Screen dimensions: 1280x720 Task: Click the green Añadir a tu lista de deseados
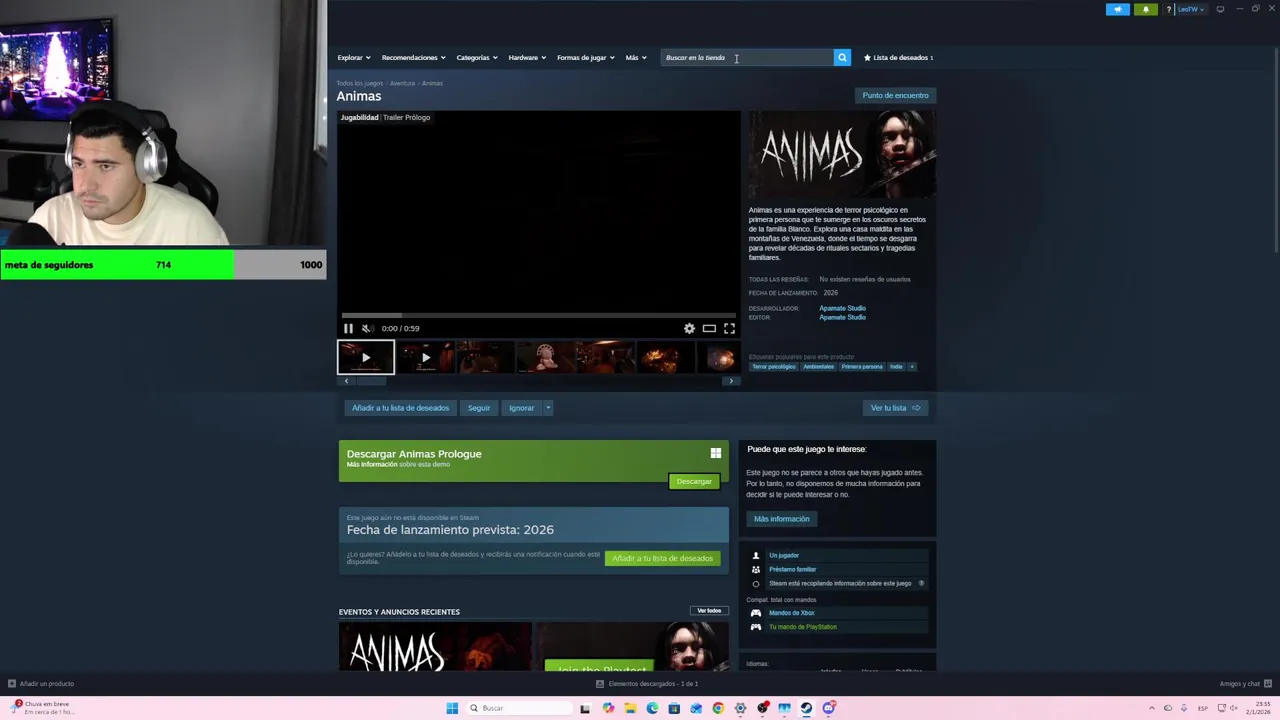tap(662, 558)
